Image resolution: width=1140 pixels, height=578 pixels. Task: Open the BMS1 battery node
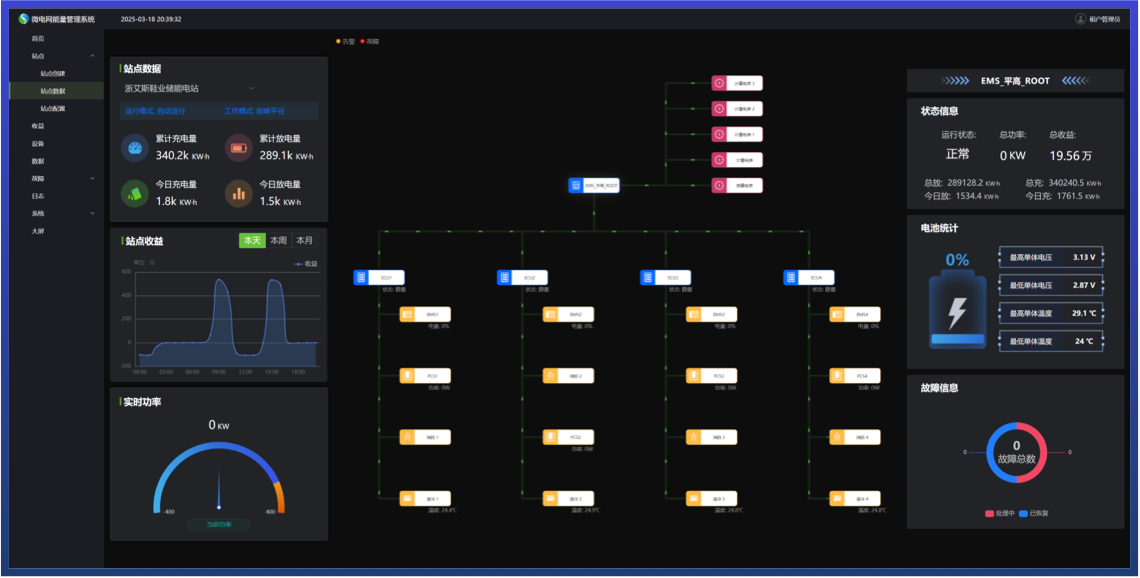(425, 314)
